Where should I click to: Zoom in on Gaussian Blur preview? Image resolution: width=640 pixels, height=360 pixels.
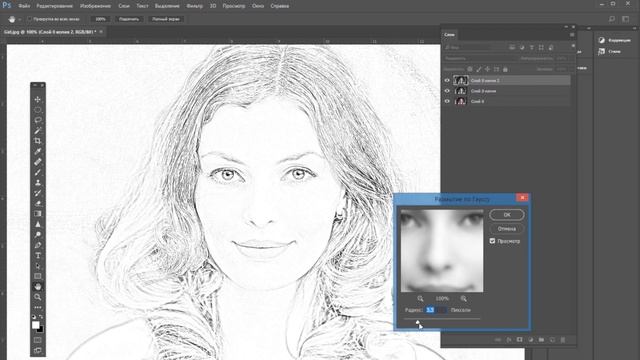pyautogui.click(x=463, y=298)
